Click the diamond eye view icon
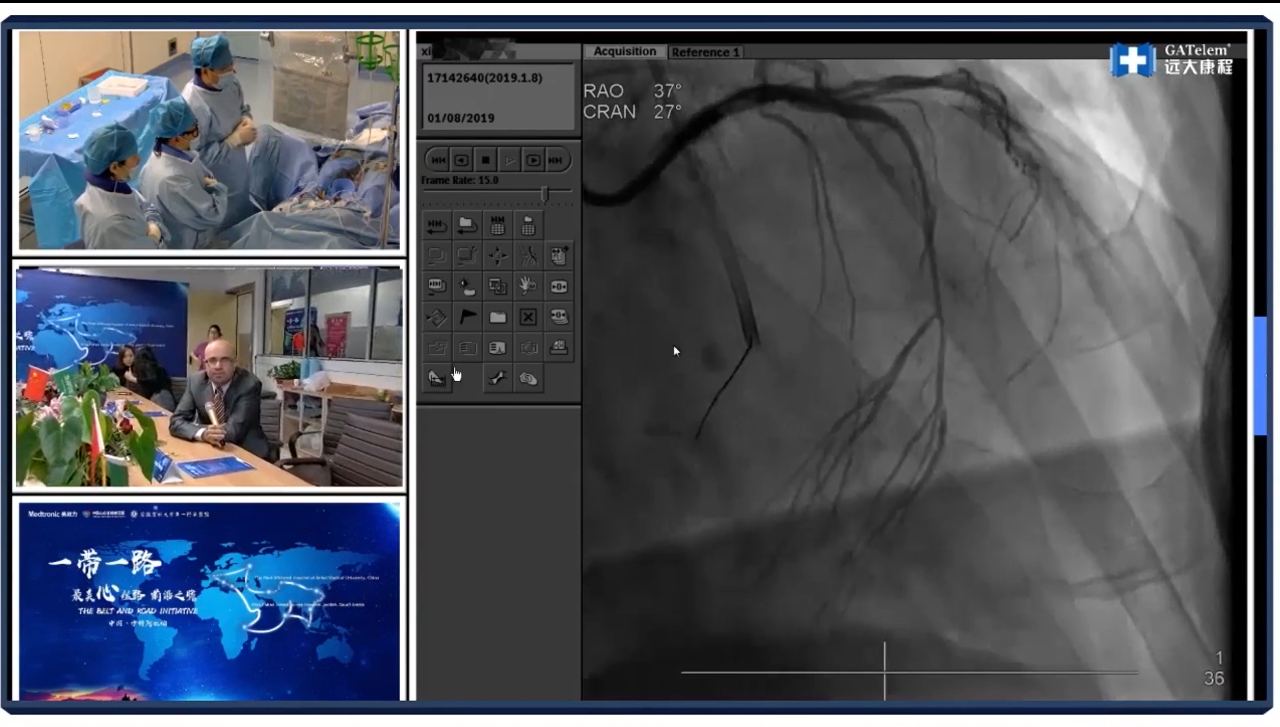1280x727 pixels. point(437,317)
